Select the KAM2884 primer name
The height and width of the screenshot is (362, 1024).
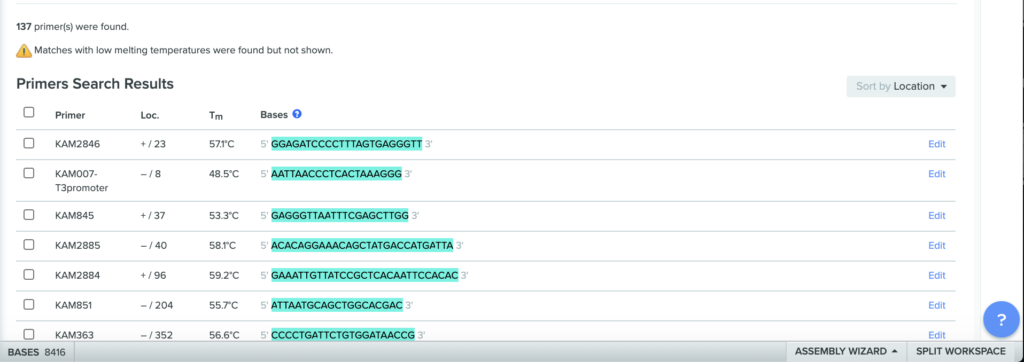click(77, 276)
